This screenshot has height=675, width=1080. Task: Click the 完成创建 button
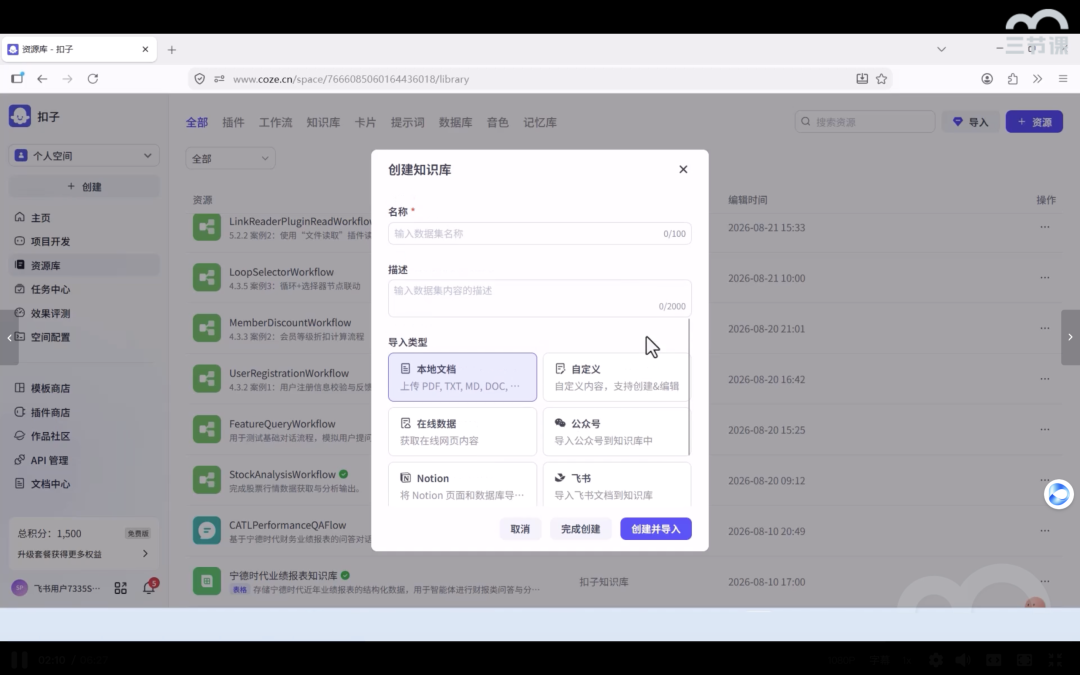tap(580, 529)
